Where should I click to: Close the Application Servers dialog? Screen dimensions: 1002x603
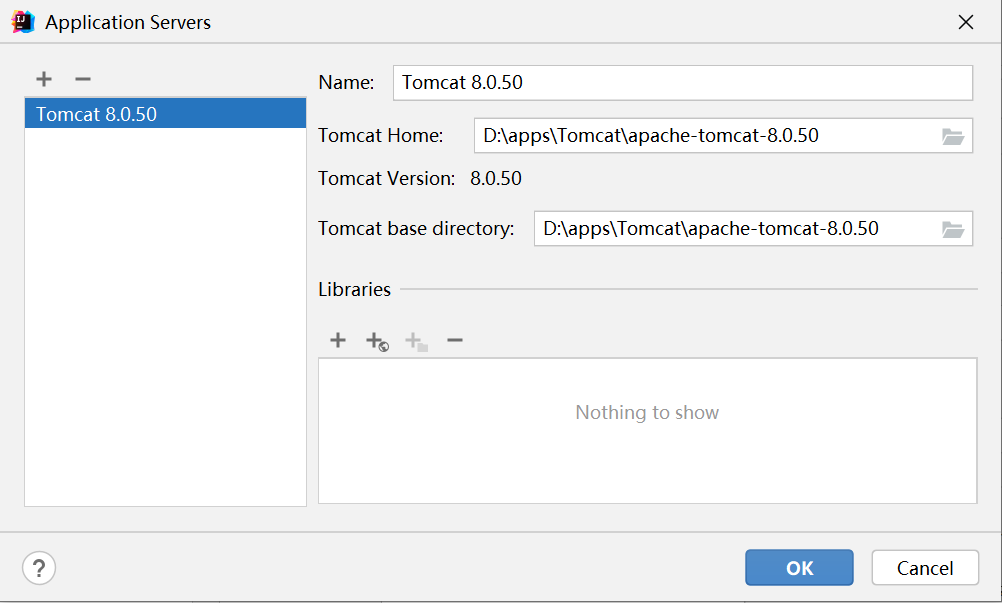tap(966, 22)
